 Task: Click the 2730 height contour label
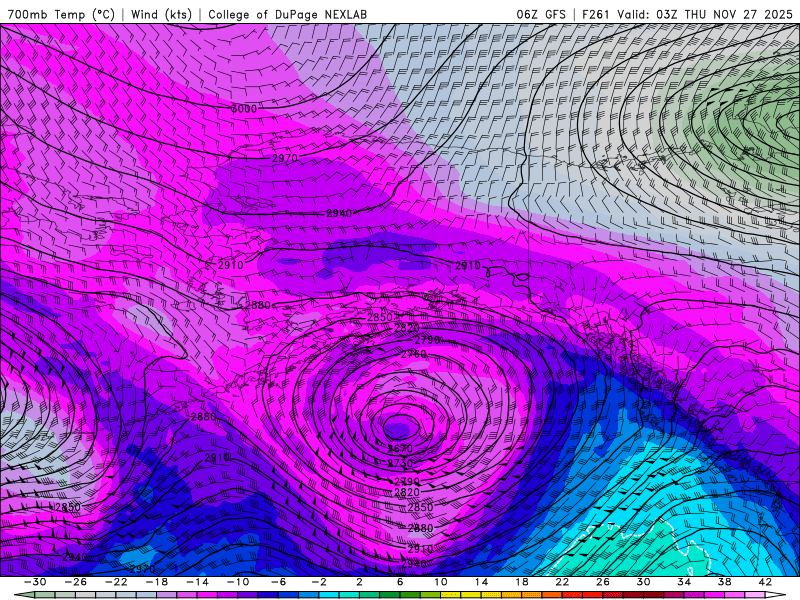click(x=400, y=463)
